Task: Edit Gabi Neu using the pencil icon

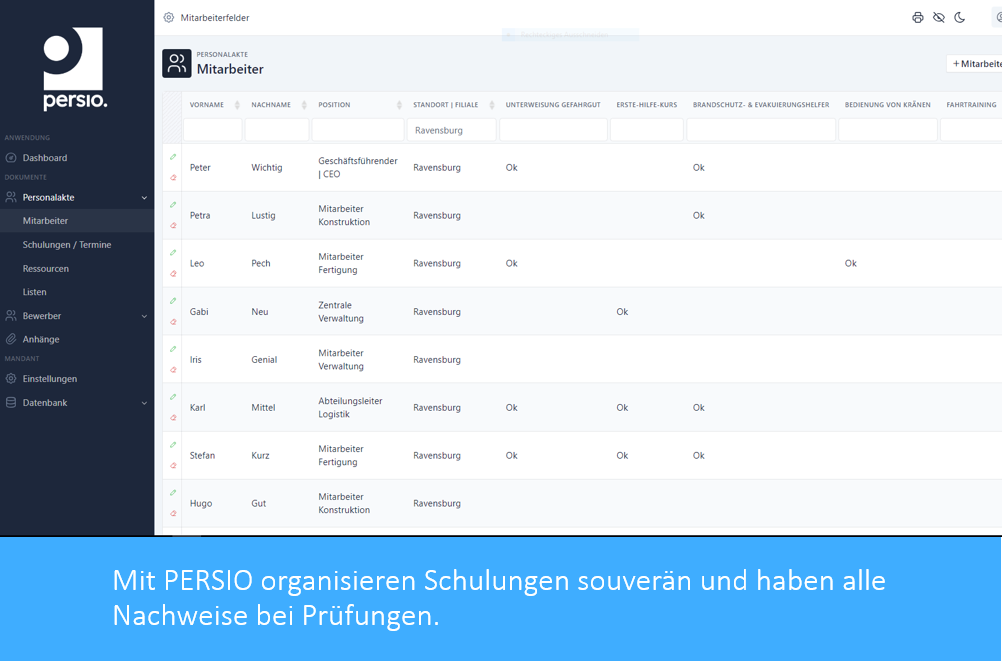Action: [x=173, y=300]
